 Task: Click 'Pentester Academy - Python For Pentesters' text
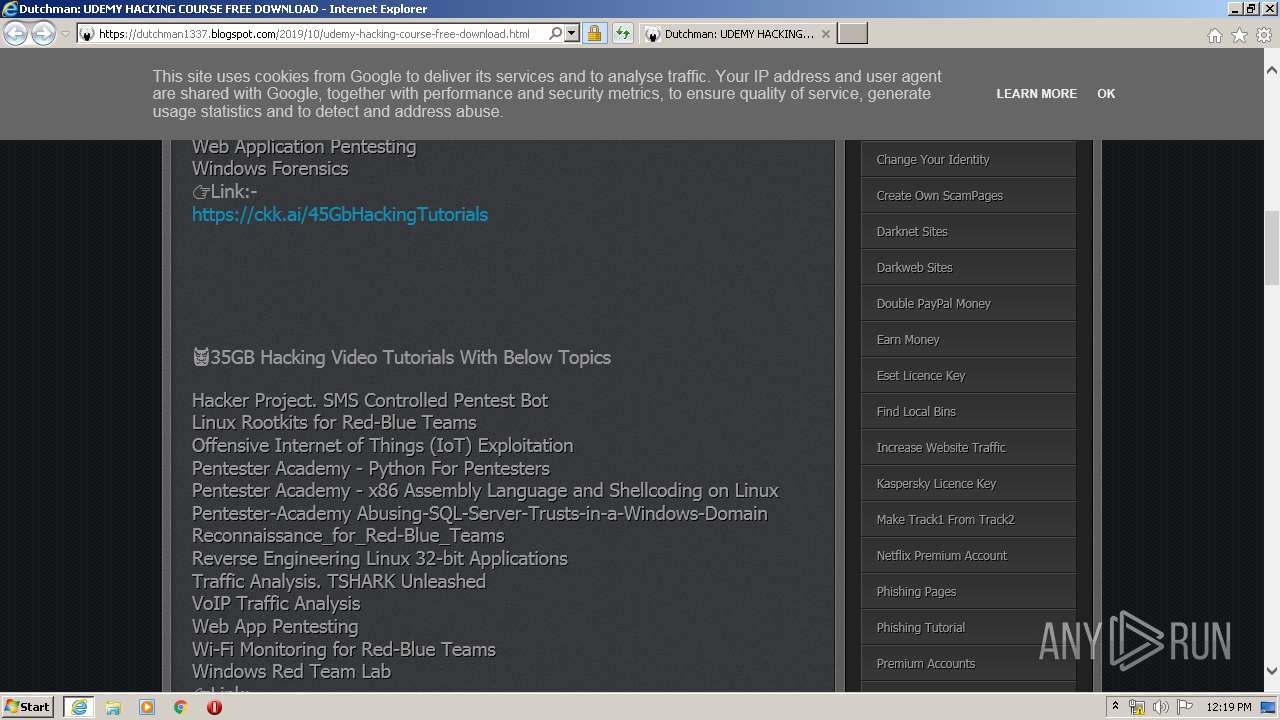point(371,468)
